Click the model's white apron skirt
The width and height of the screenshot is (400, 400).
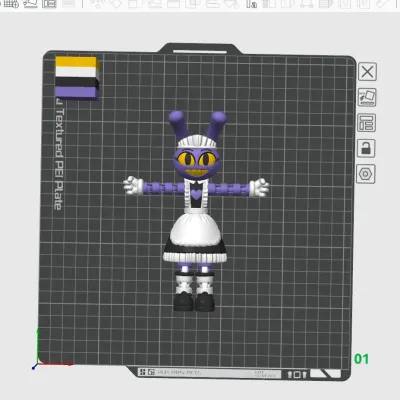pyautogui.click(x=195, y=229)
